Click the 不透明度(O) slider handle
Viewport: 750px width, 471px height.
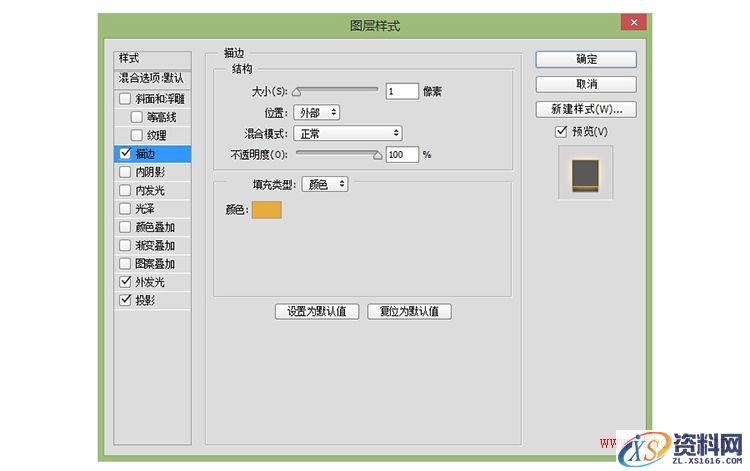pos(377,155)
